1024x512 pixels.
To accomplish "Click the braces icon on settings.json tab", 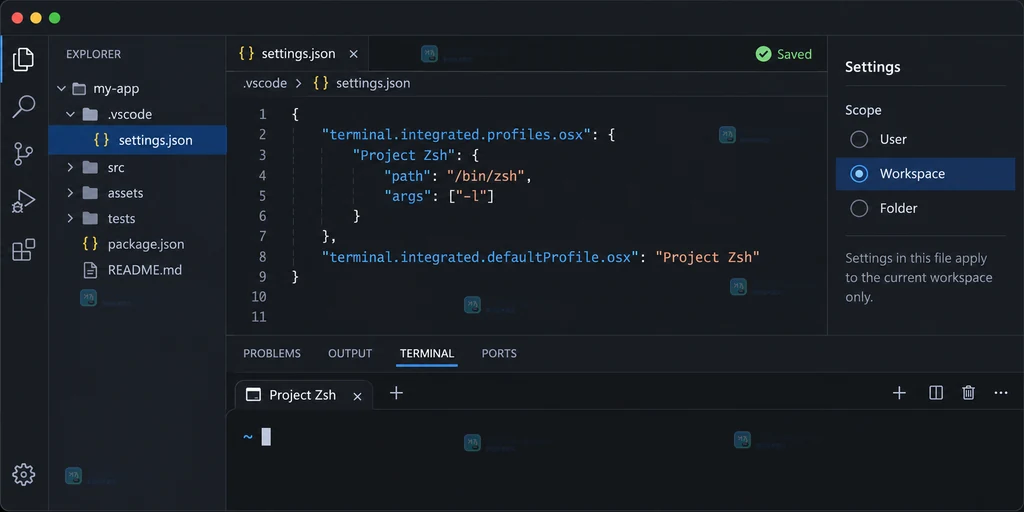I will (246, 54).
